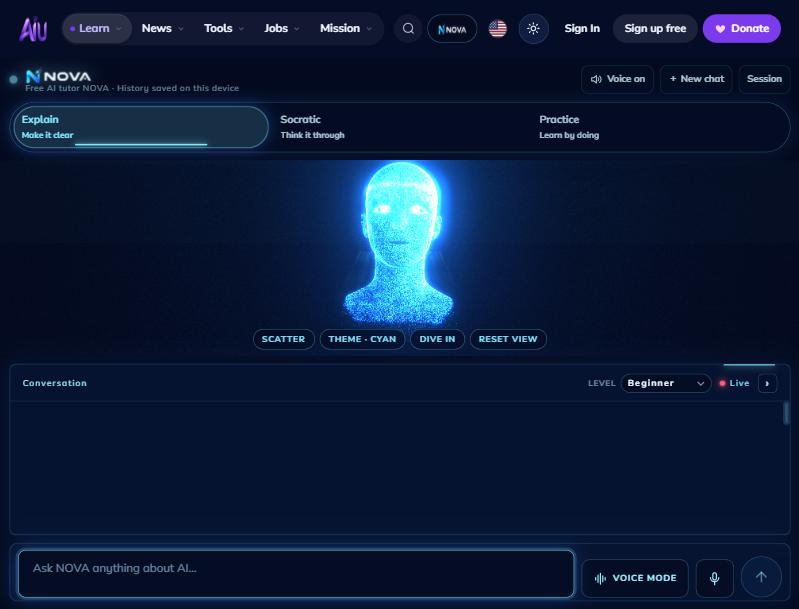Image resolution: width=799 pixels, height=609 pixels.
Task: Click the NOVA tutor logo
Action: click(58, 76)
